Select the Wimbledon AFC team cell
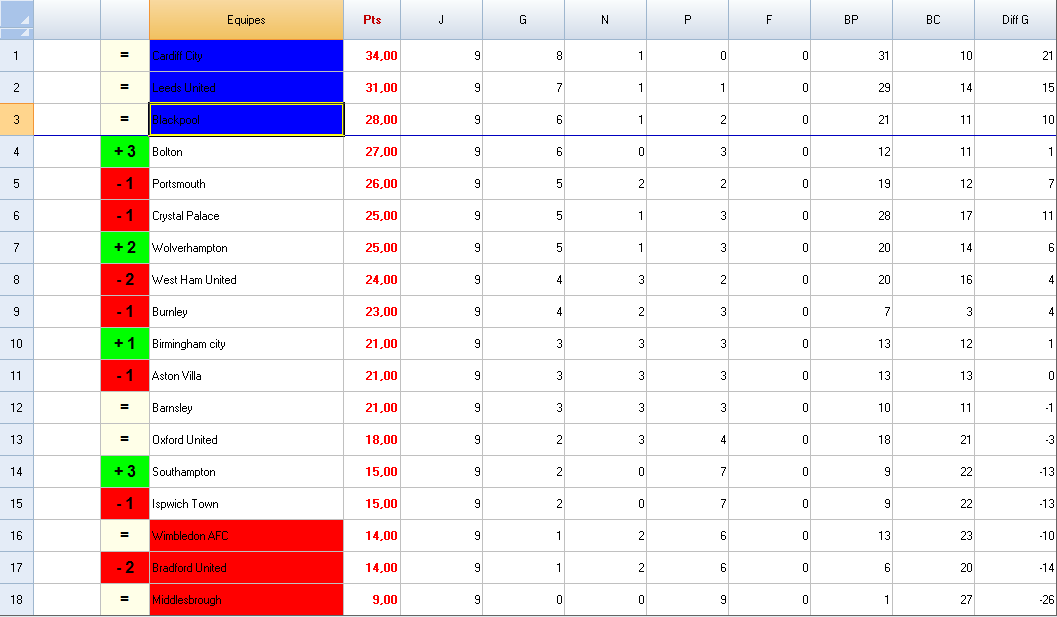Image resolution: width=1057 pixels, height=617 pixels. point(246,535)
